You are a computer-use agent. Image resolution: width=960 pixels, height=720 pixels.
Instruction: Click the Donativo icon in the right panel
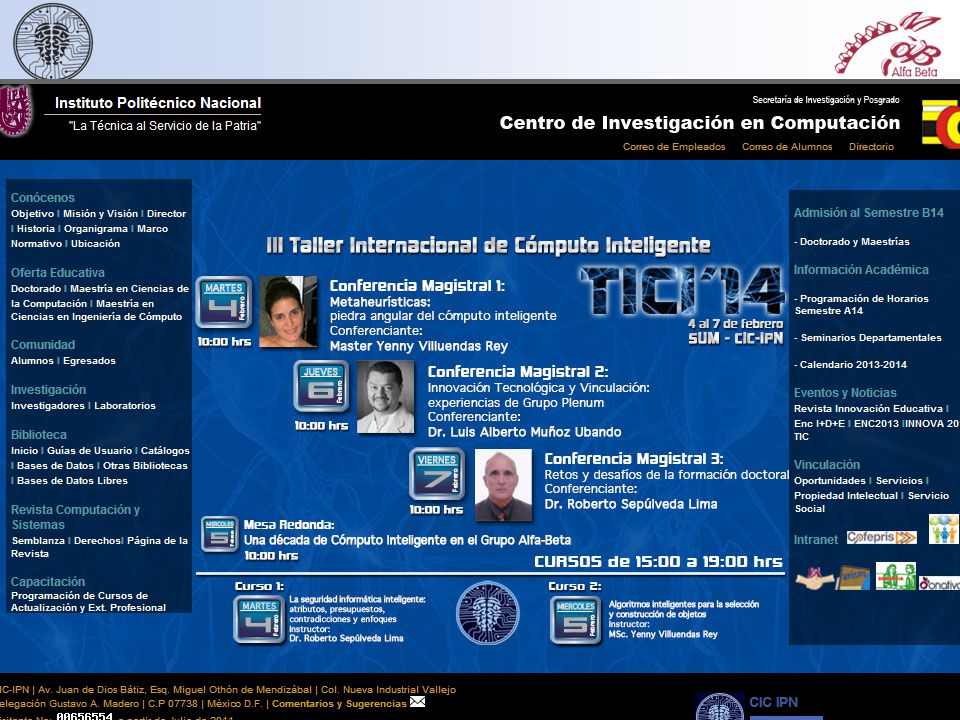tap(939, 583)
